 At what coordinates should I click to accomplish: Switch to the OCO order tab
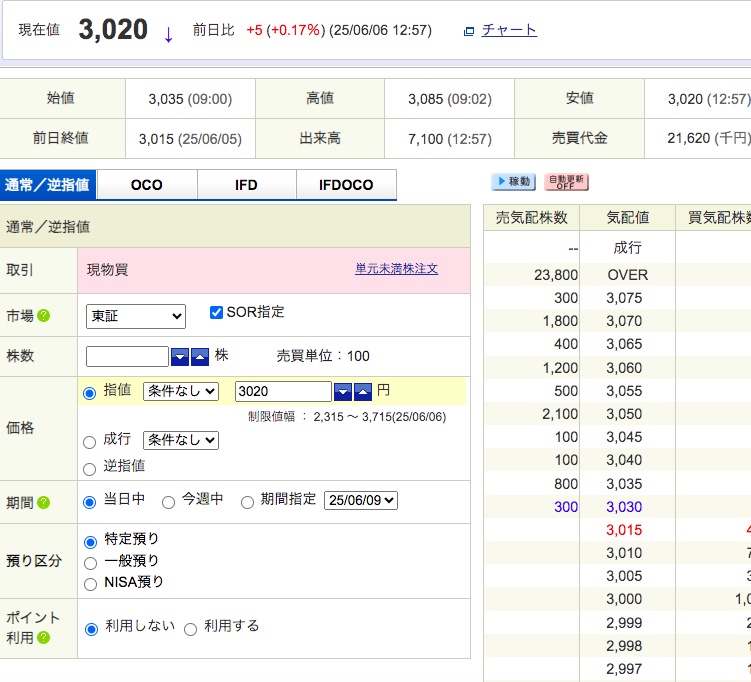(x=147, y=185)
